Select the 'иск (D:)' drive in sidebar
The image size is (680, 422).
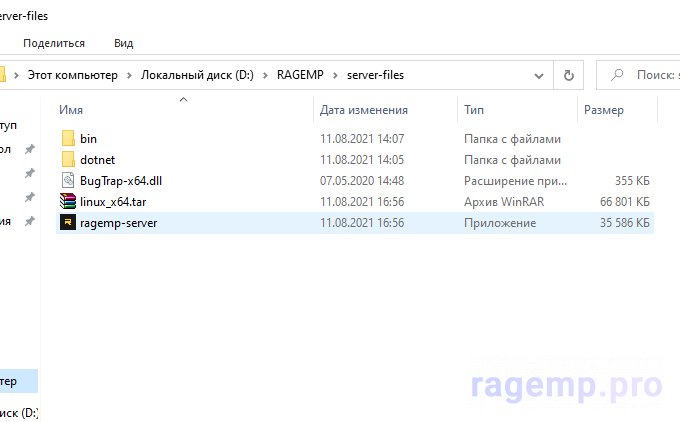19,412
